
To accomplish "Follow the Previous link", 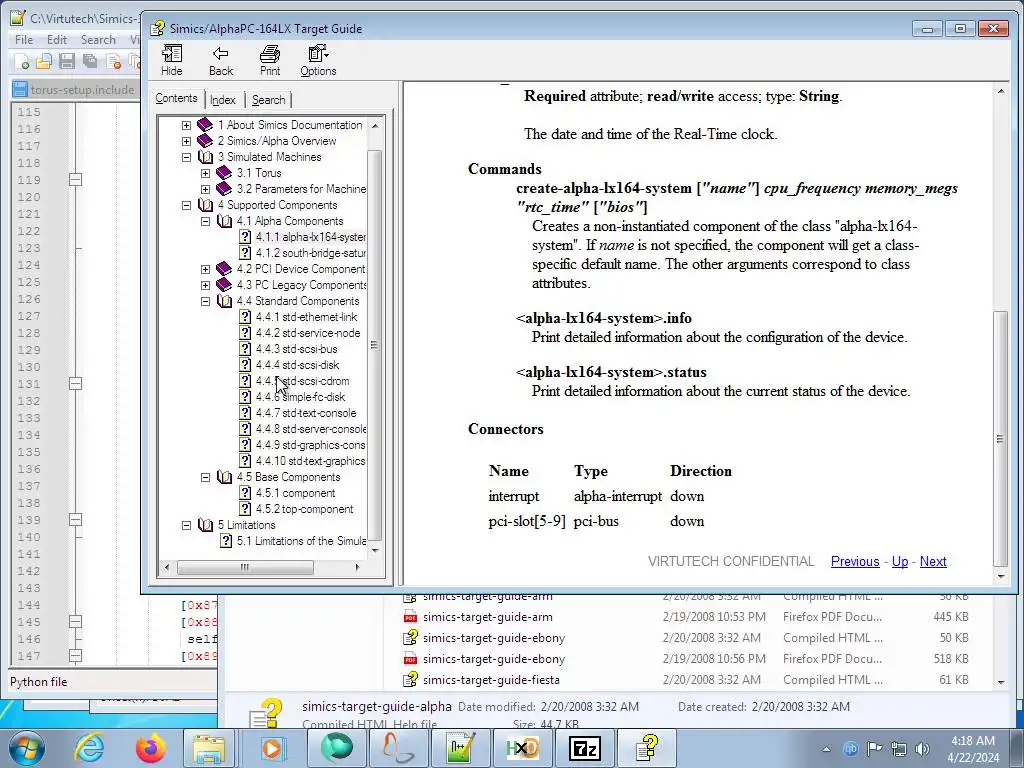I will [x=855, y=562].
